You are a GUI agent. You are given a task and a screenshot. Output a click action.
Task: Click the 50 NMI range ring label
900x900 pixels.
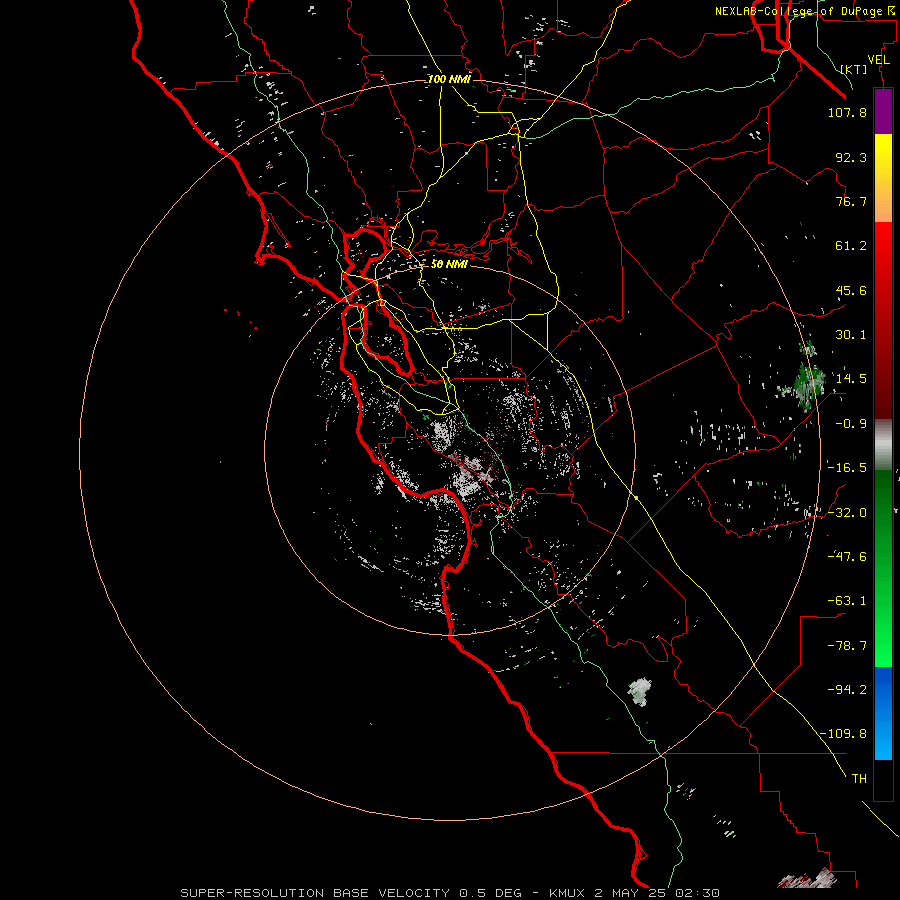[x=449, y=264]
